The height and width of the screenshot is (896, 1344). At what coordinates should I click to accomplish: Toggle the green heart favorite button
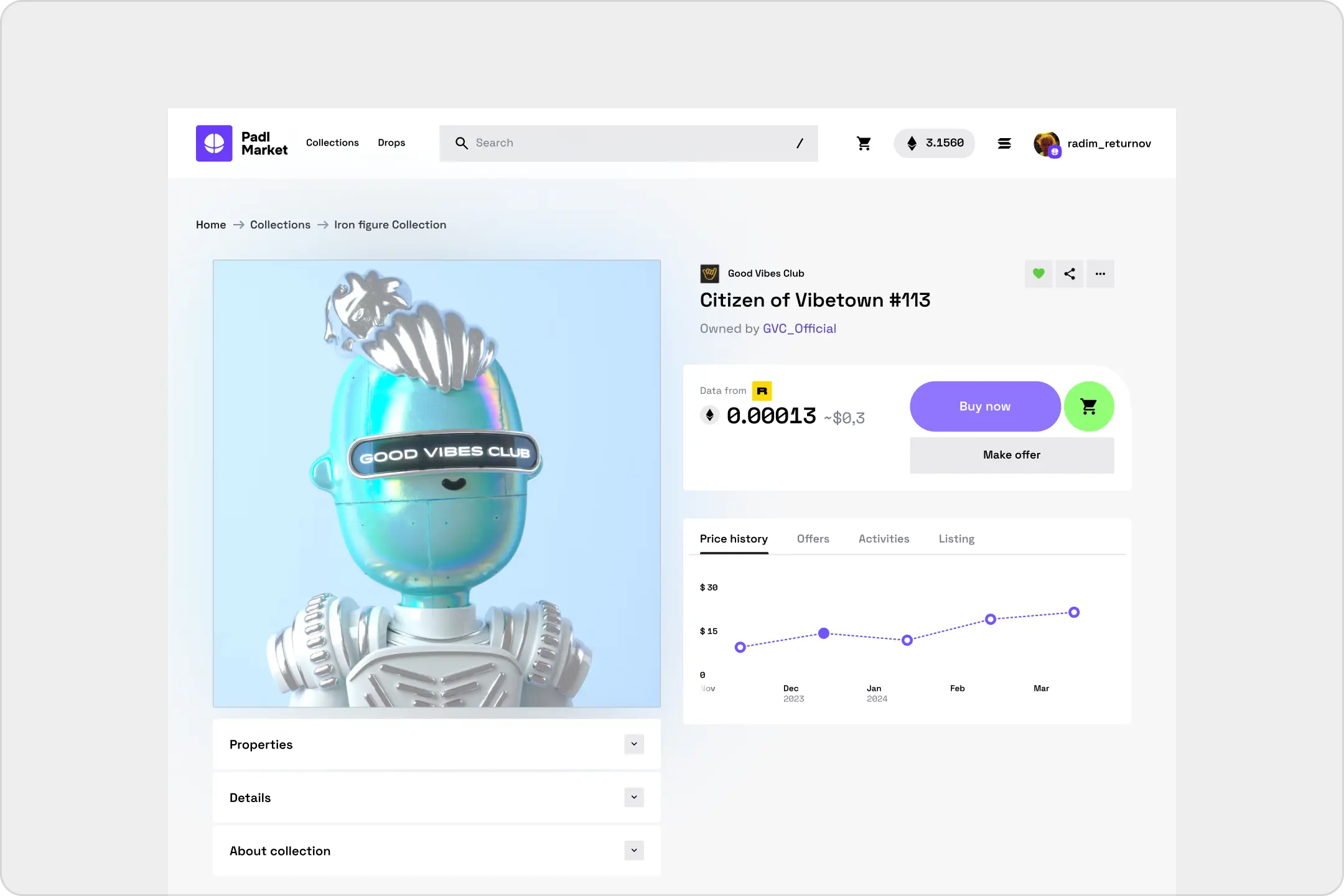pos(1038,274)
